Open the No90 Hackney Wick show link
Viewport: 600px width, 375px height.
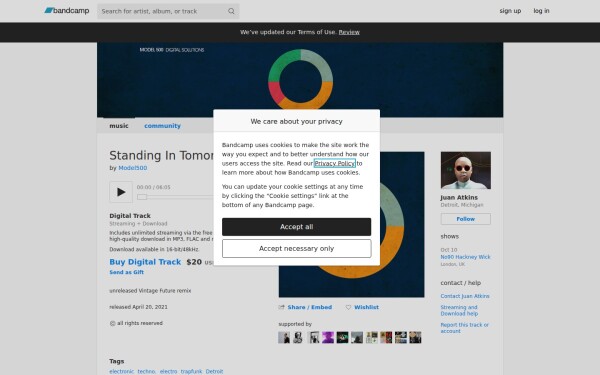point(465,257)
